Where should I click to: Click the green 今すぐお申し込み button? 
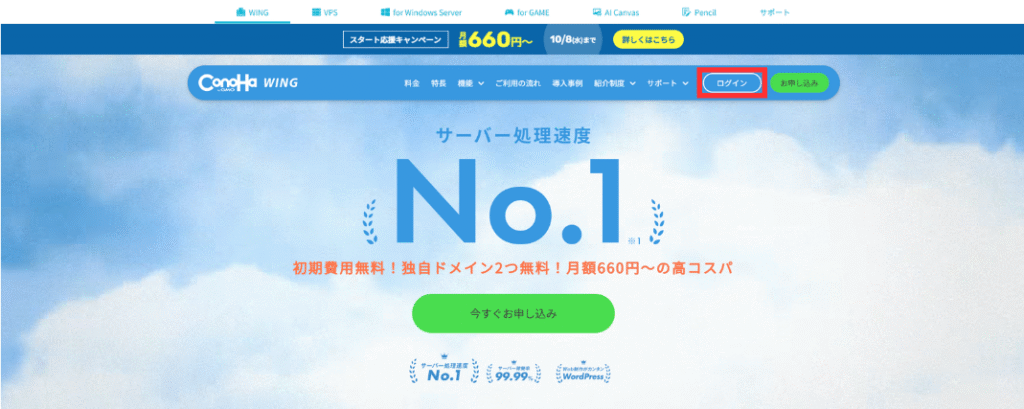click(513, 314)
